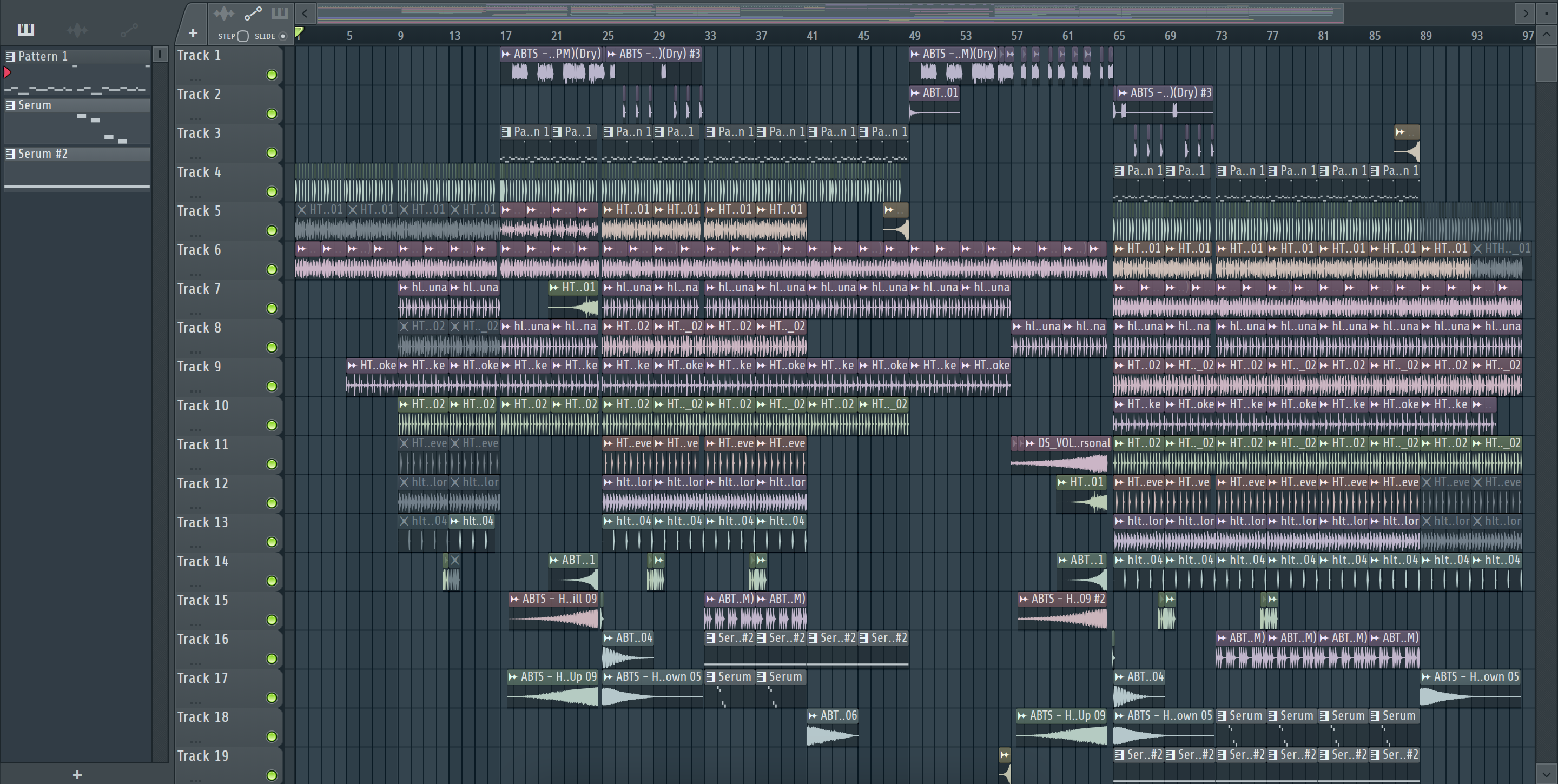The width and height of the screenshot is (1558, 784).
Task: Click the plus button above Track 1
Action: 193,33
